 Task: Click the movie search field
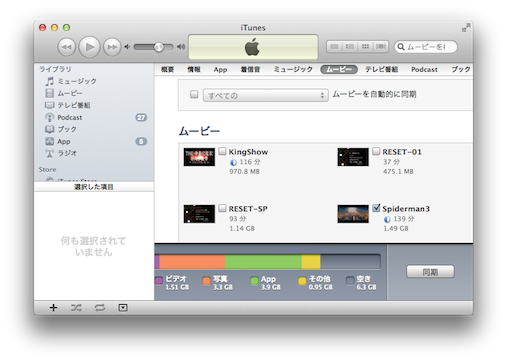(426, 47)
